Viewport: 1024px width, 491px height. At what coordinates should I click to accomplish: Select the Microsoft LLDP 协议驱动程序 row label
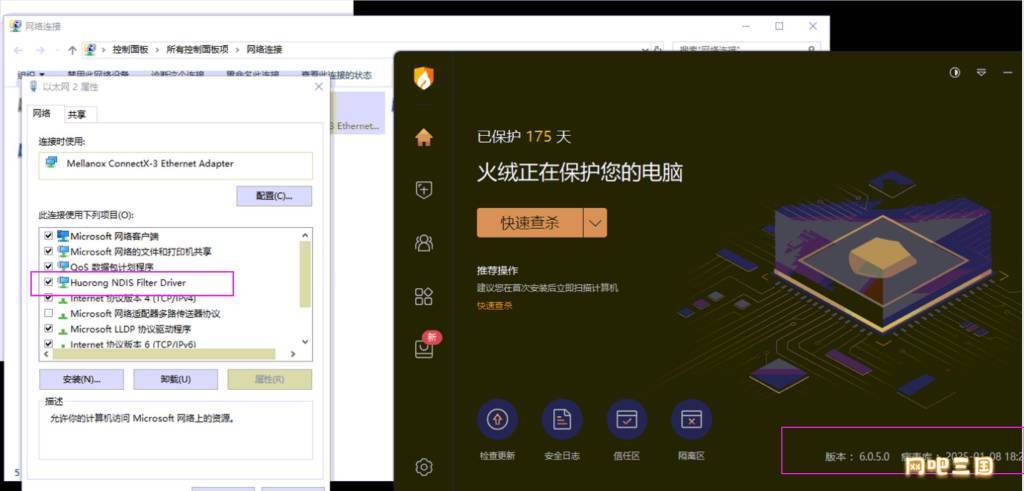click(x=131, y=329)
